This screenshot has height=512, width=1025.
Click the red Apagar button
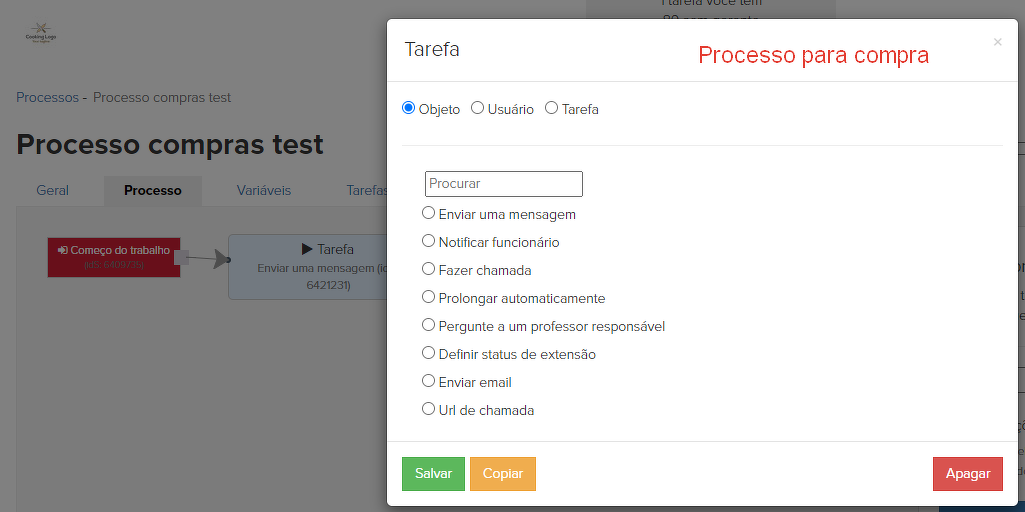coord(967,474)
